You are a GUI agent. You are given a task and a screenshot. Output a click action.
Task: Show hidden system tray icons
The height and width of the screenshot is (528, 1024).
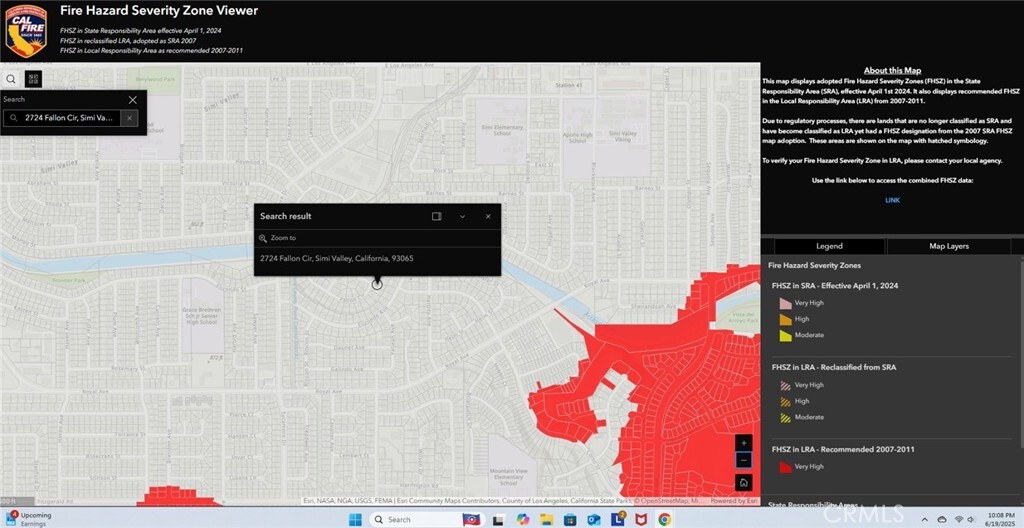pyautogui.click(x=923, y=520)
